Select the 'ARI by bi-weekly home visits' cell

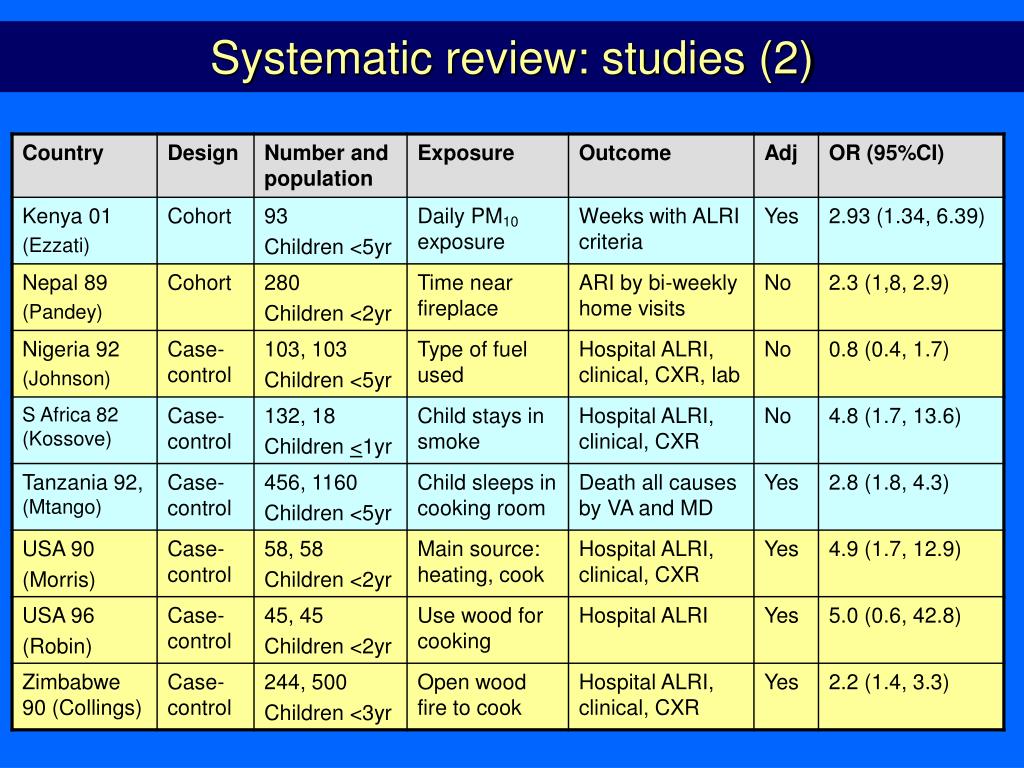pyautogui.click(x=662, y=297)
